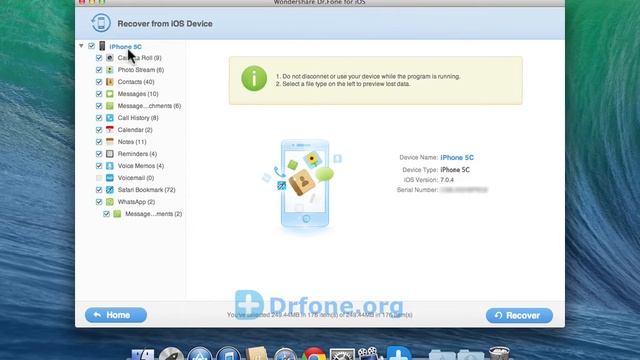This screenshot has width=640, height=360.
Task: Uncheck the Photo Stream checkbox
Action: pyautogui.click(x=99, y=70)
